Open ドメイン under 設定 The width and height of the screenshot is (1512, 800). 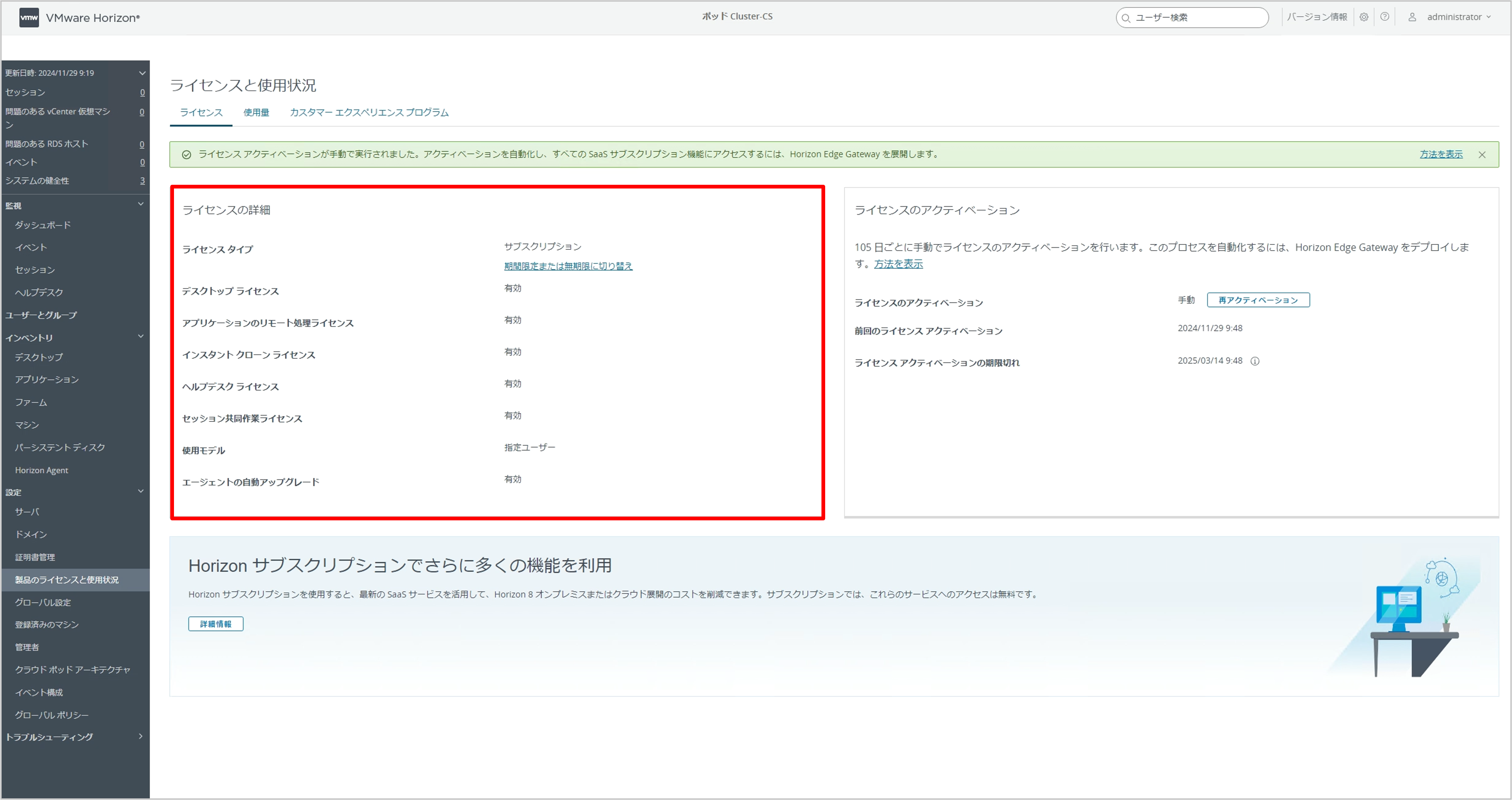[x=31, y=534]
